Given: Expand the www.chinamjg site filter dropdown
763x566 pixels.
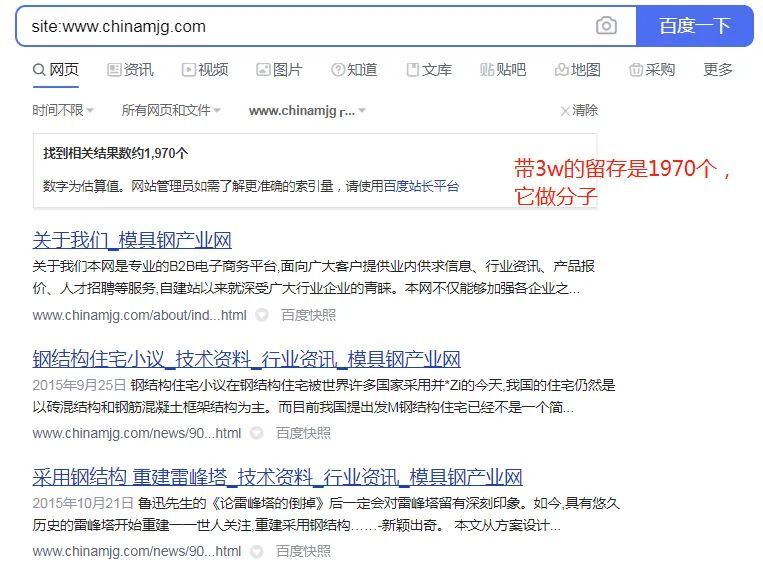Looking at the screenshot, I should [x=307, y=111].
